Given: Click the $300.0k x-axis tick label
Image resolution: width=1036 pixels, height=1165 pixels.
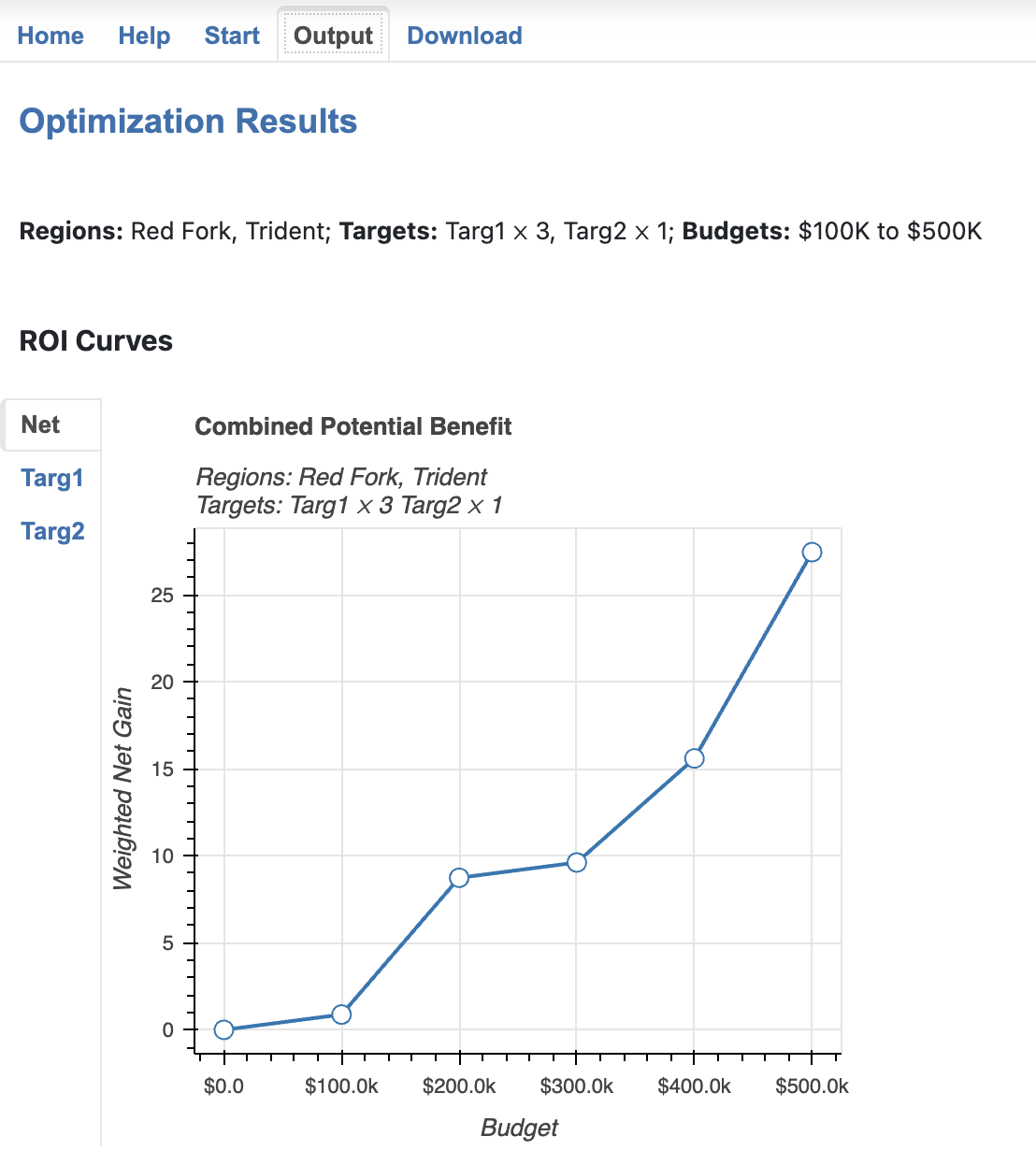Looking at the screenshot, I should 577,1086.
